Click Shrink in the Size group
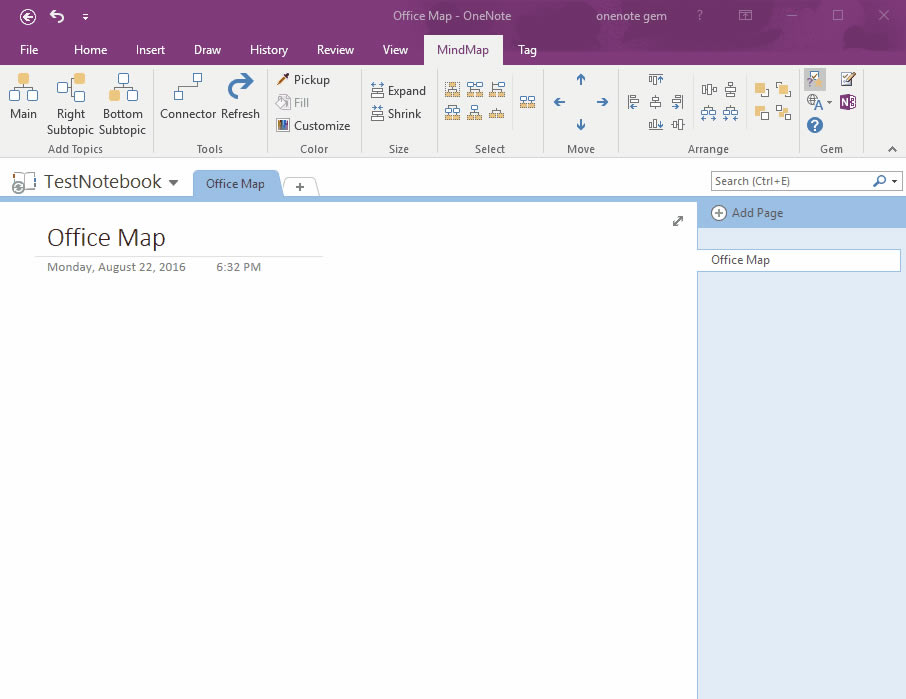 coord(397,114)
